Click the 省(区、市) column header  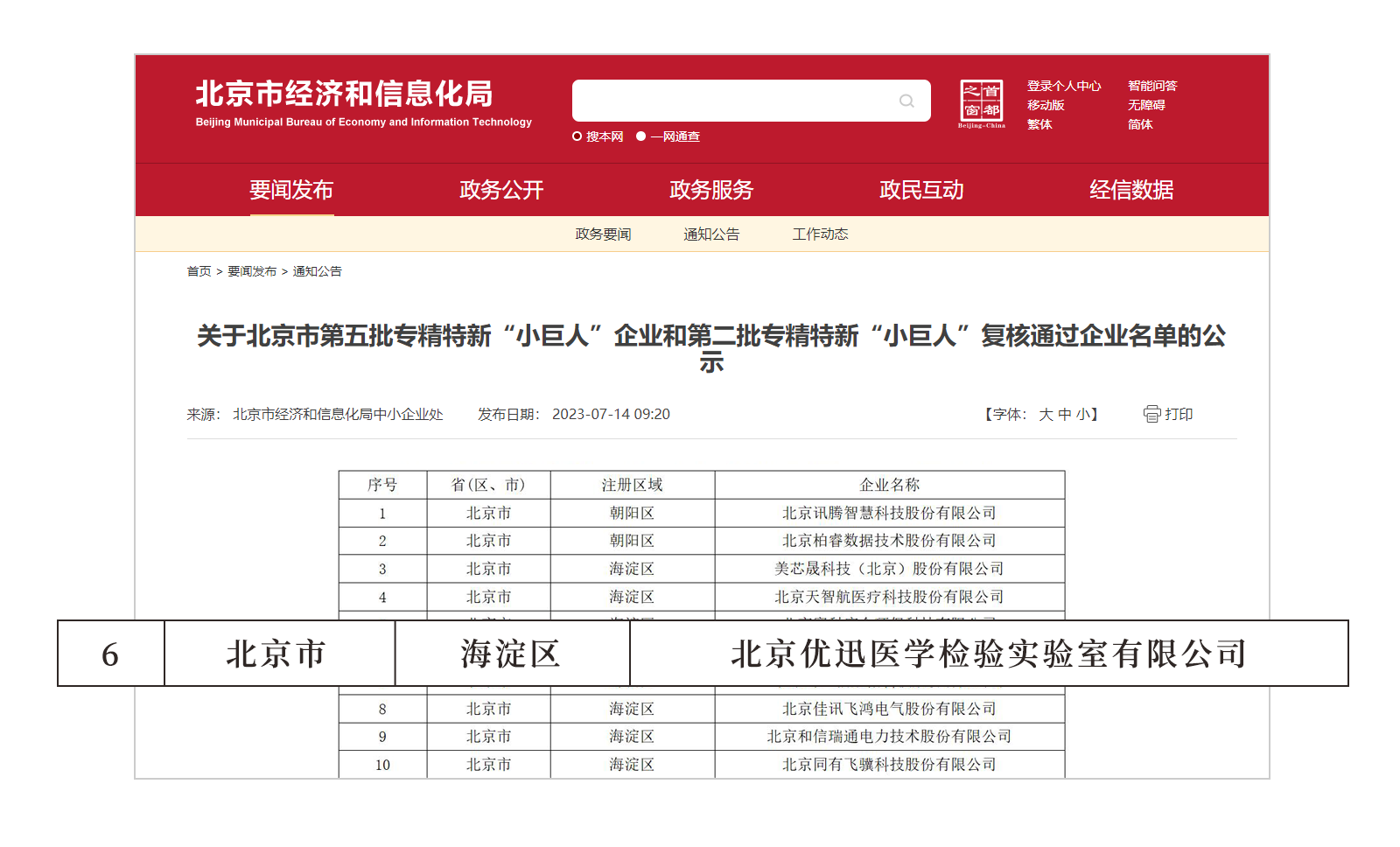pyautogui.click(x=488, y=485)
